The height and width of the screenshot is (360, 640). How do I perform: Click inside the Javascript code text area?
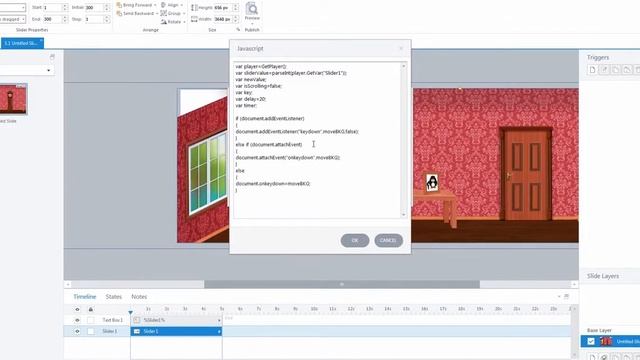(x=317, y=140)
